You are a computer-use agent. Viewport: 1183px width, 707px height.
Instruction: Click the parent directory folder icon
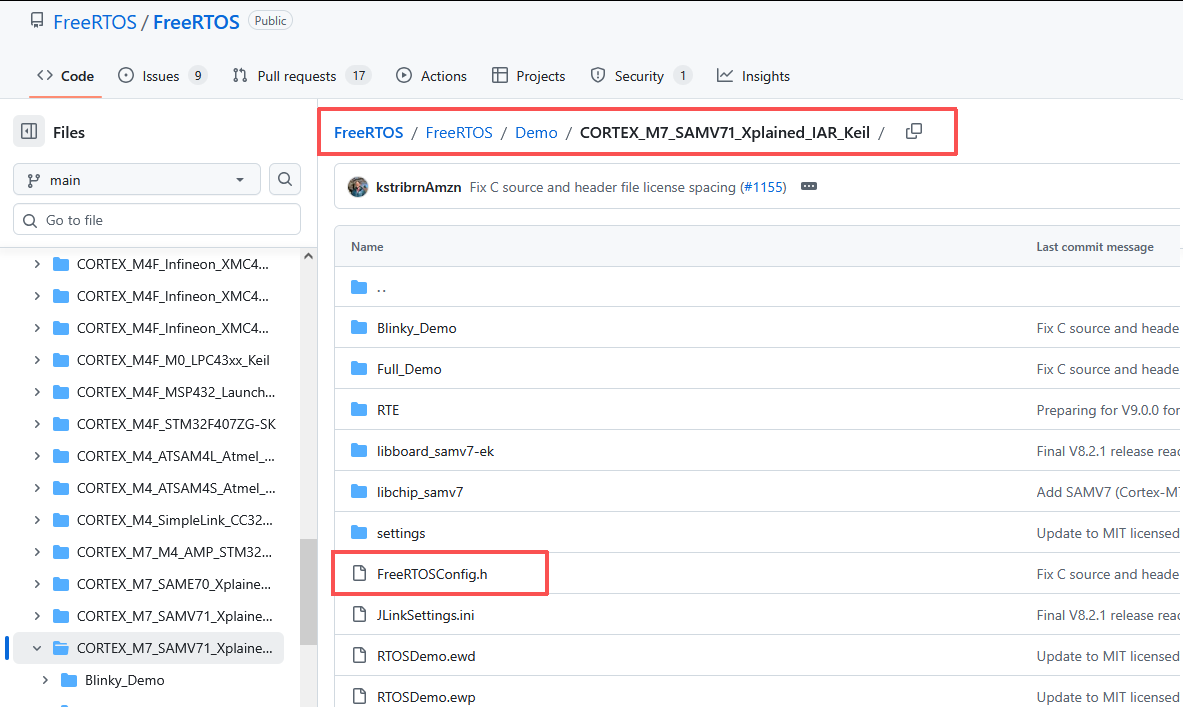click(359, 287)
